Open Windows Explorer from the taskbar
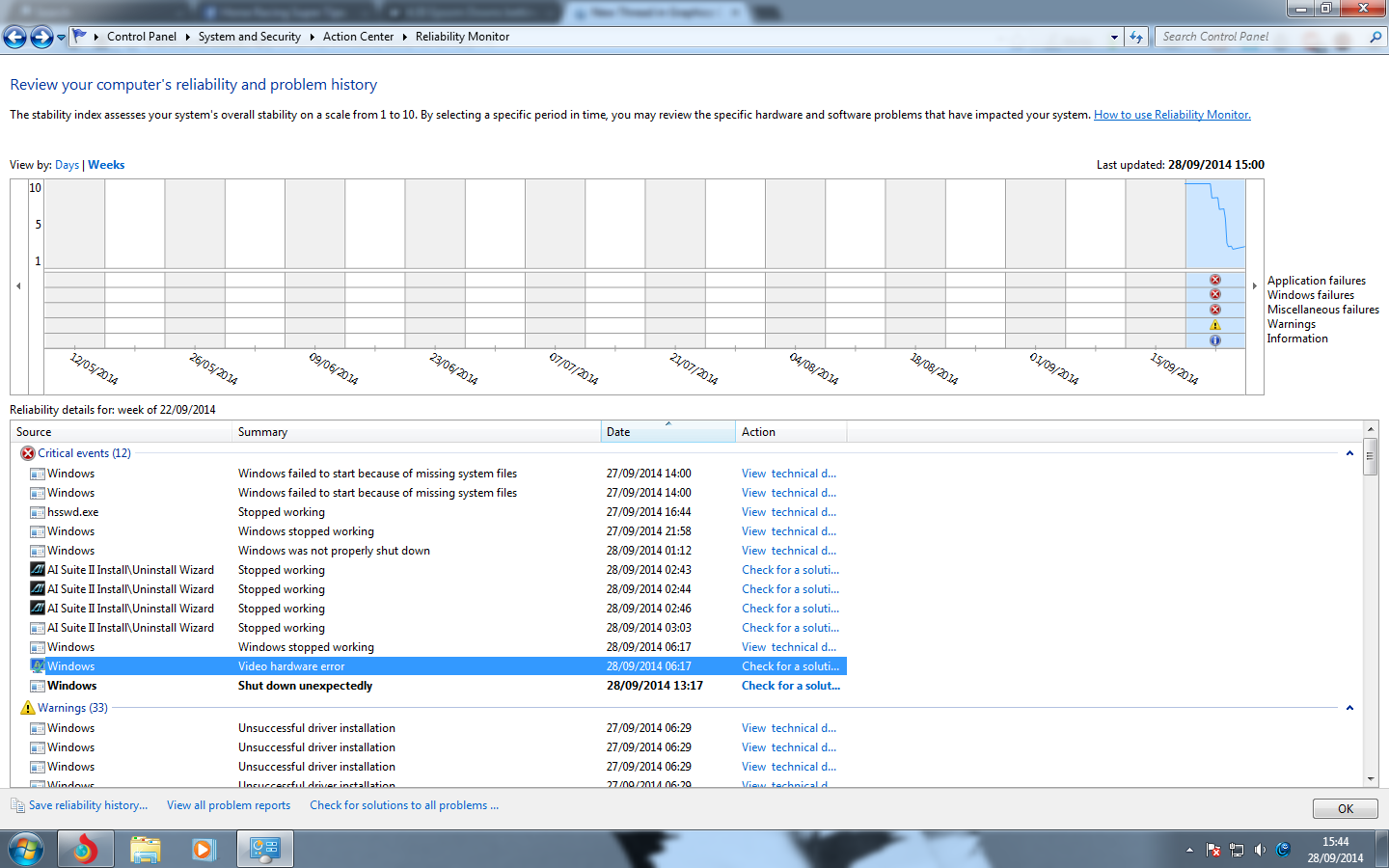Viewport: 1389px width, 868px height. pos(145,850)
